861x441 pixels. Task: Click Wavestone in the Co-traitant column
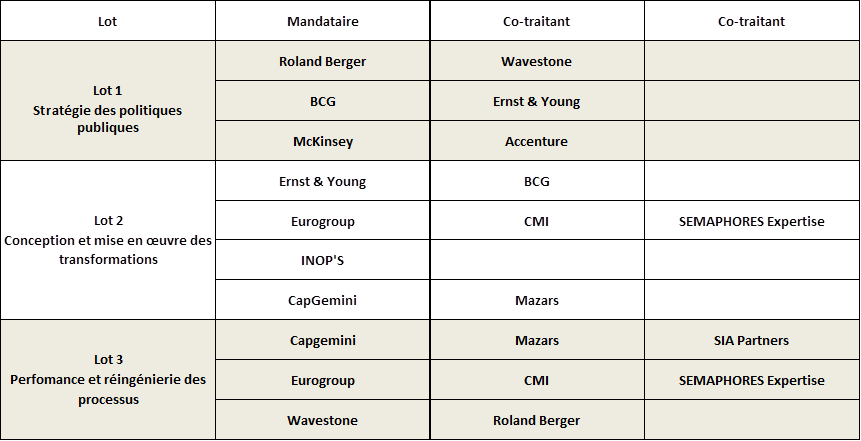[536, 61]
